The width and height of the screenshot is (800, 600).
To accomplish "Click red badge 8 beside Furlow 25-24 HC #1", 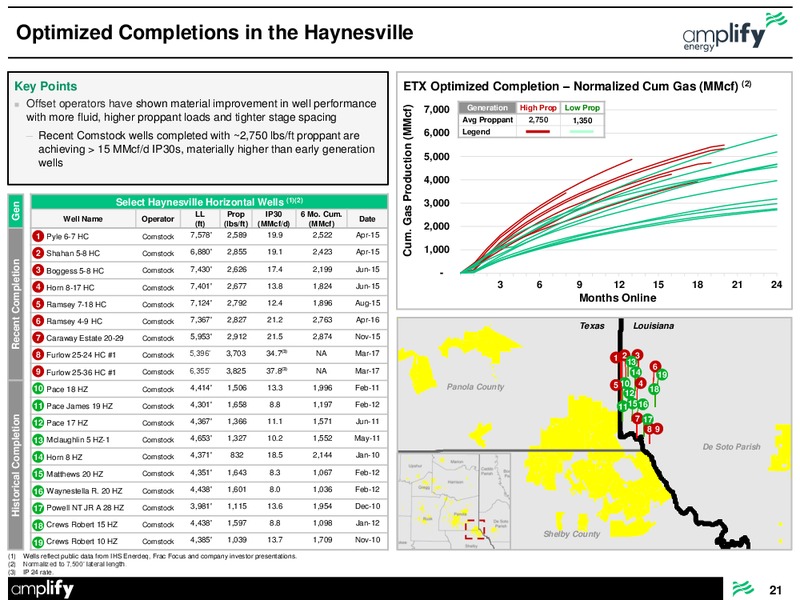I will point(38,355).
